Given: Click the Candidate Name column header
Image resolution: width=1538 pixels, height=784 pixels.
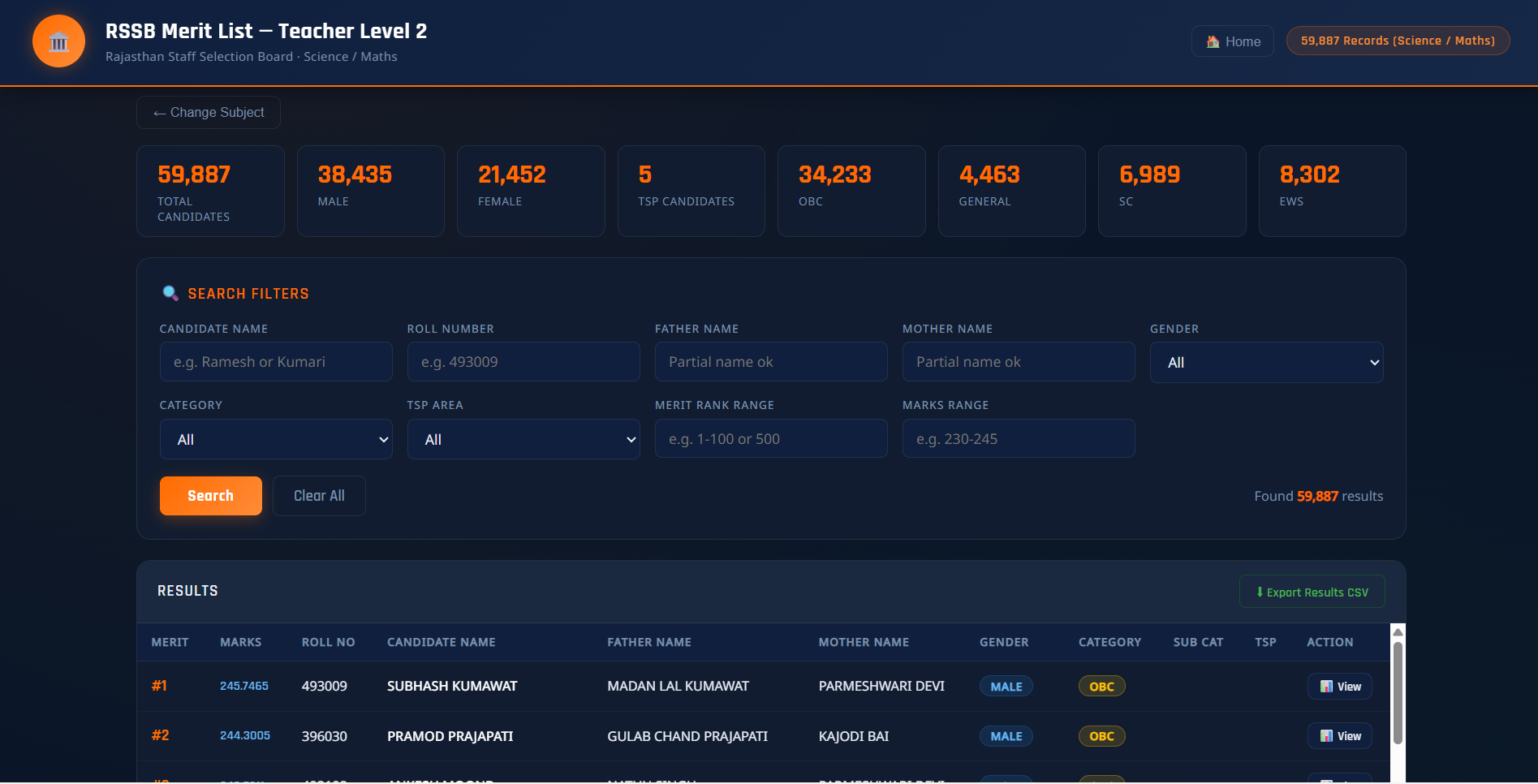Looking at the screenshot, I should point(442,642).
